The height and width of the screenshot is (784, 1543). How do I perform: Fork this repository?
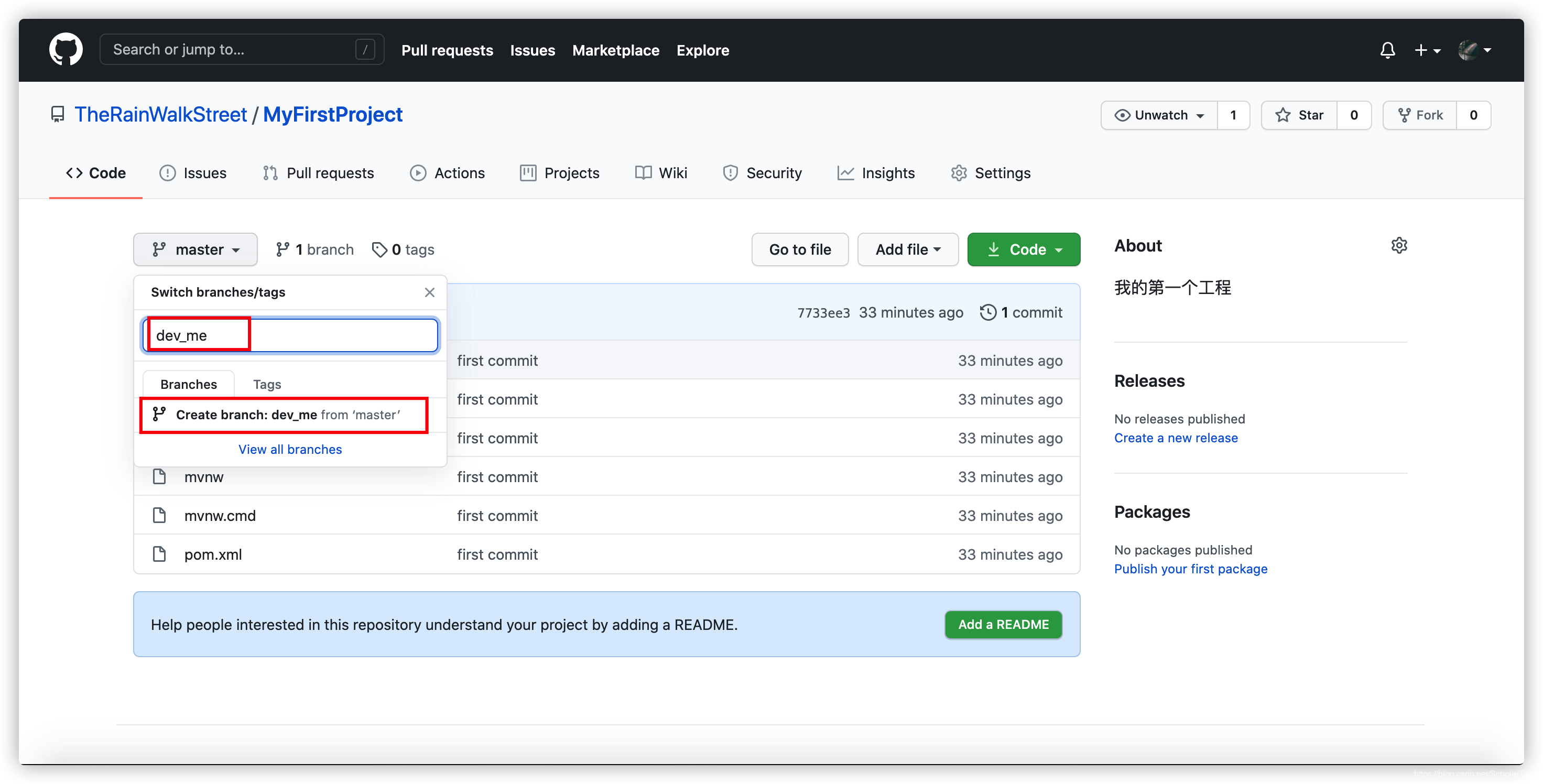coord(1420,115)
